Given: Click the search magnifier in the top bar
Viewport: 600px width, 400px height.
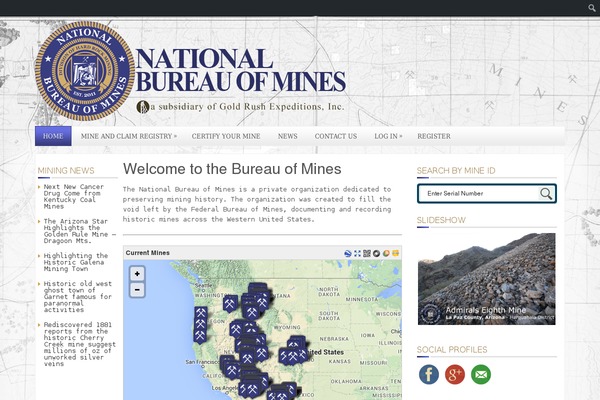Looking at the screenshot, I should [x=592, y=8].
